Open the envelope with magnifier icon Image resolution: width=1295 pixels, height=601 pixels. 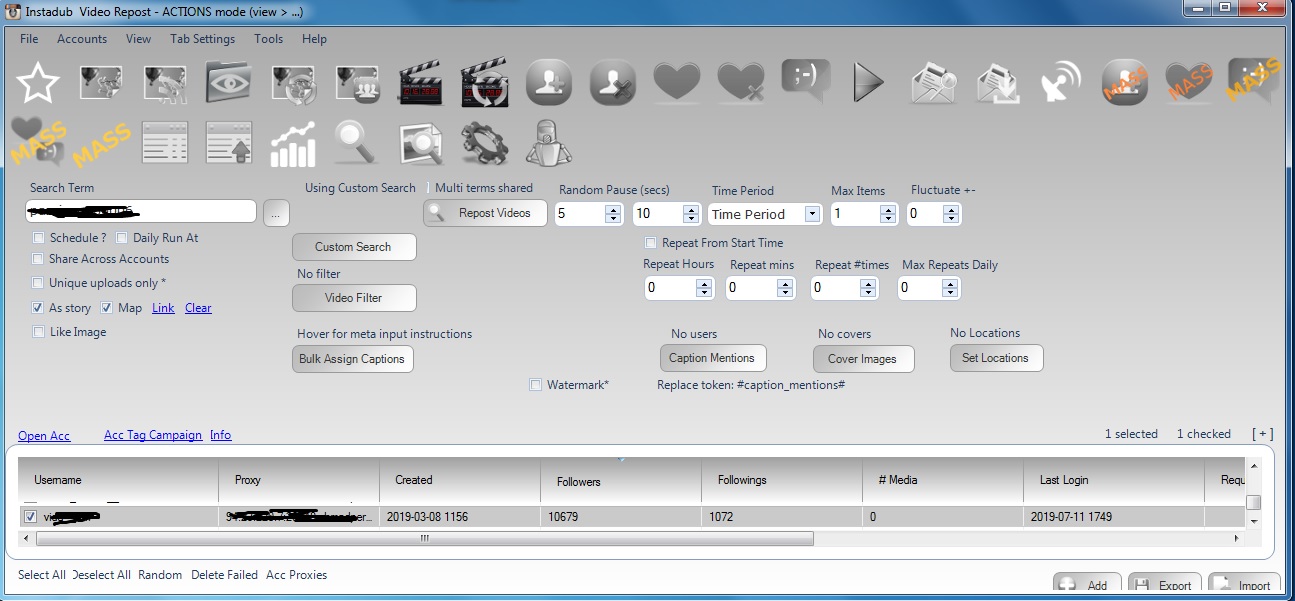[933, 83]
